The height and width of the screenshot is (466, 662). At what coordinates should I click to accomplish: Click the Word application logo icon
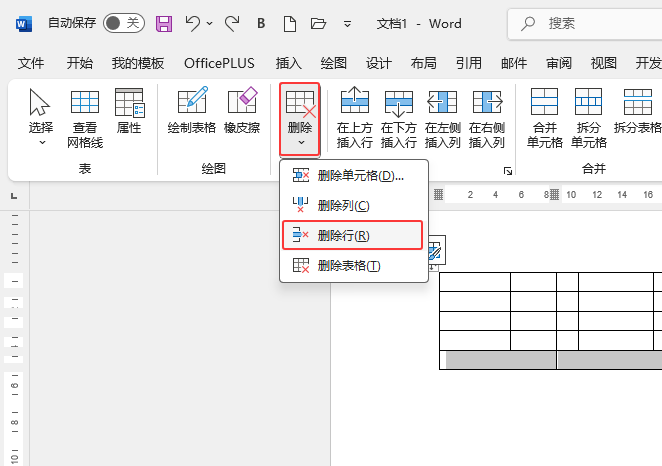tap(24, 24)
